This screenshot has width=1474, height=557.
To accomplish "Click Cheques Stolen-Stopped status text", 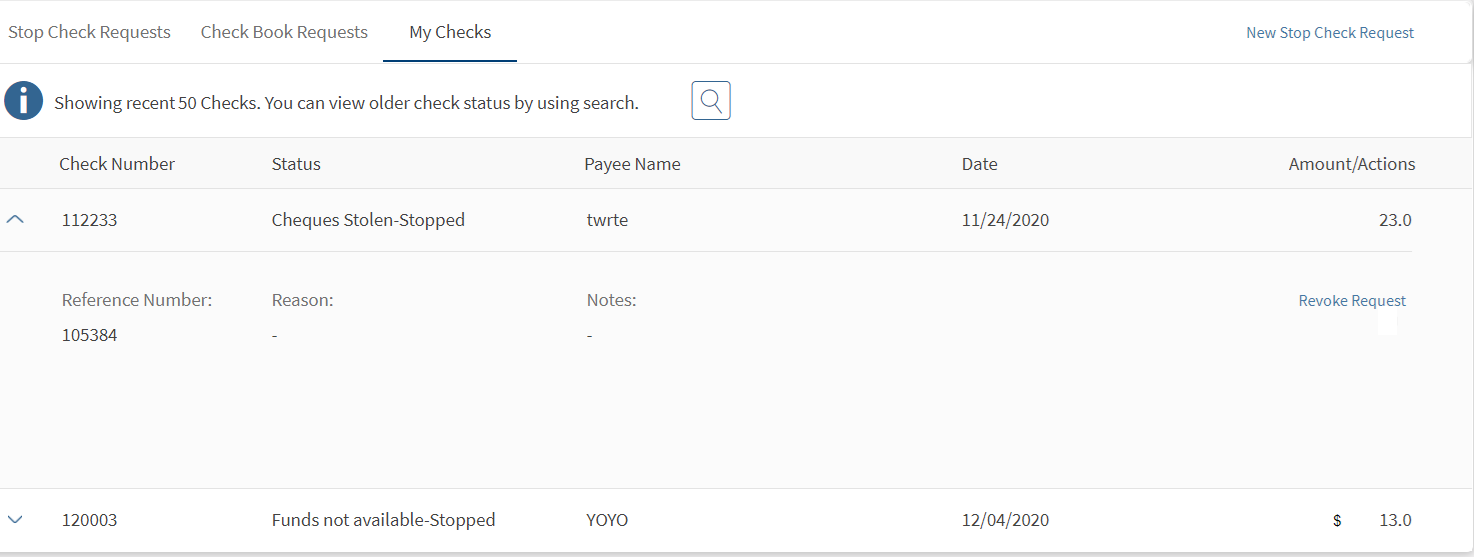I will [x=368, y=220].
